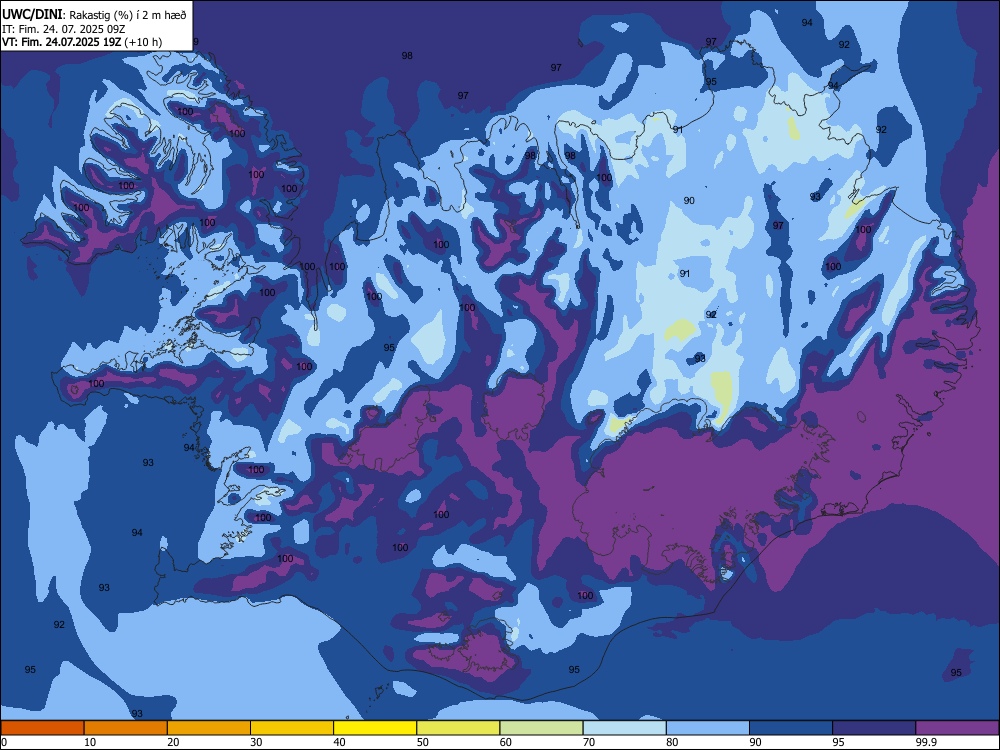Click the light green 60–70 legend swatch
The image size is (1000, 750).
pyautogui.click(x=541, y=728)
